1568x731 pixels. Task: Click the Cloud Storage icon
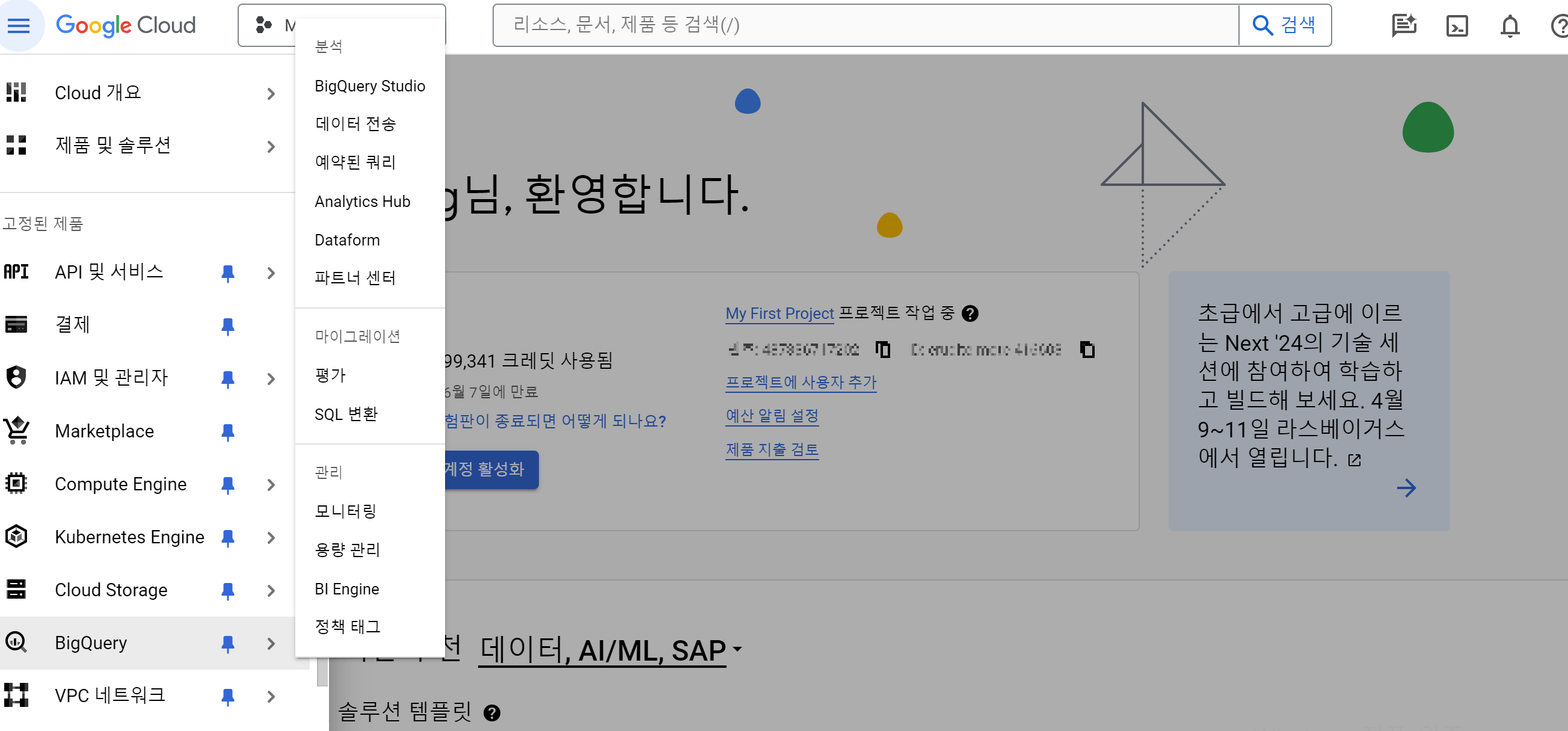click(x=16, y=589)
